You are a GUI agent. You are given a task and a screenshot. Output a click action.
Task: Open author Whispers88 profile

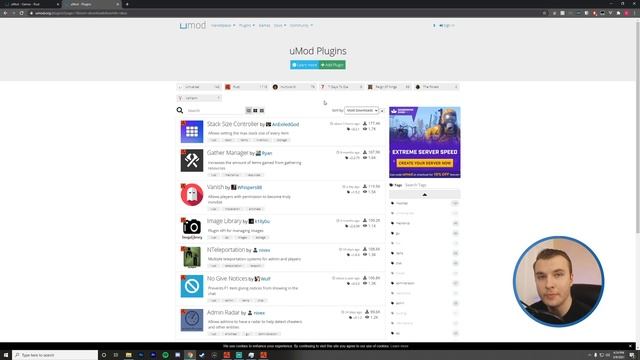coord(249,187)
